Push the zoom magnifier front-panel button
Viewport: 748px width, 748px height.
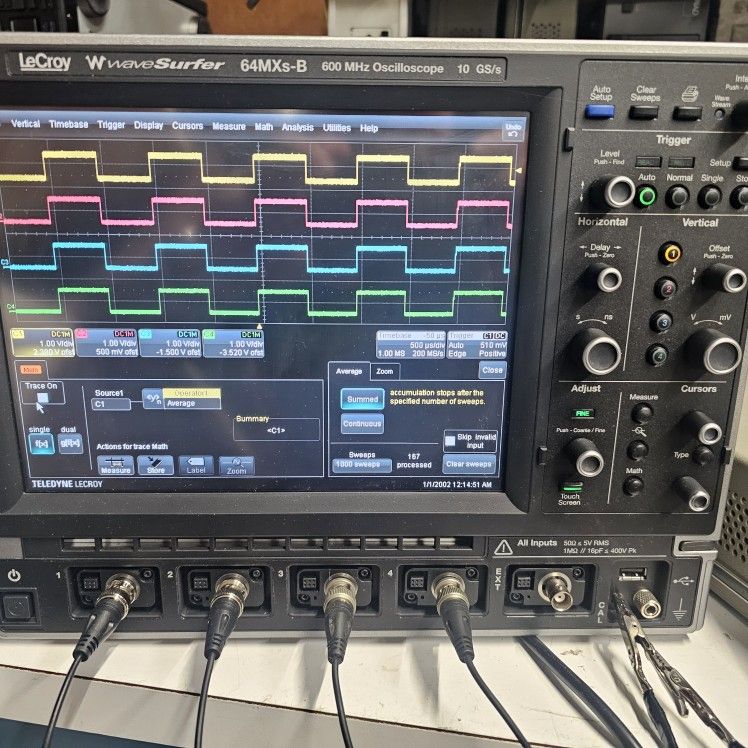637,450
